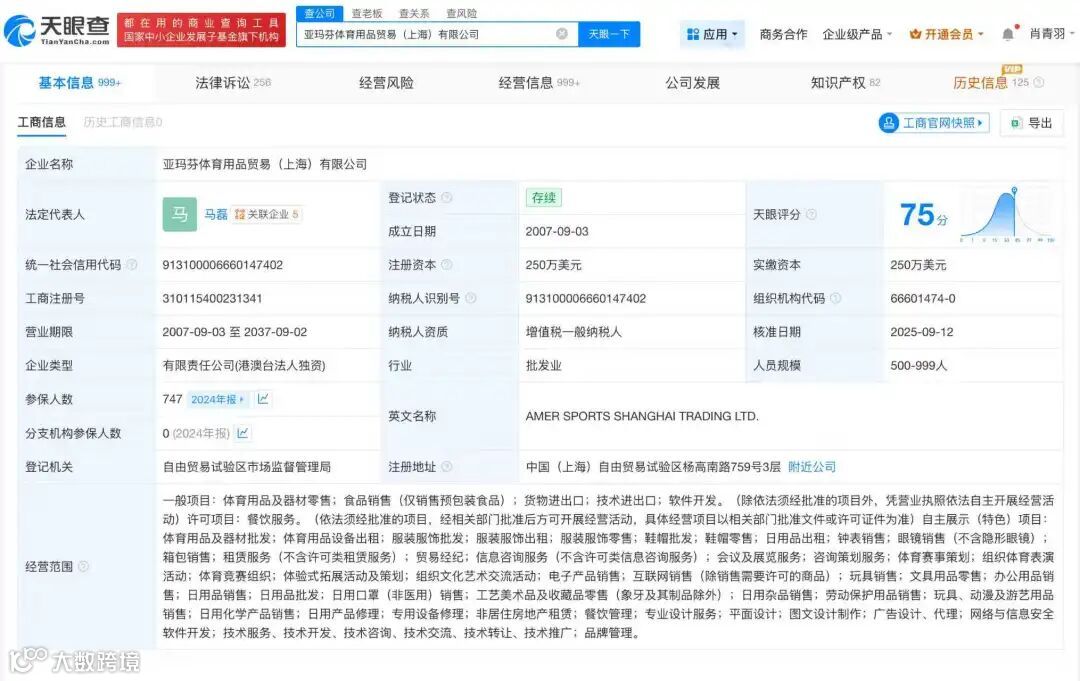Clear the search box with the X icon
This screenshot has height=681, width=1080.
tap(562, 34)
